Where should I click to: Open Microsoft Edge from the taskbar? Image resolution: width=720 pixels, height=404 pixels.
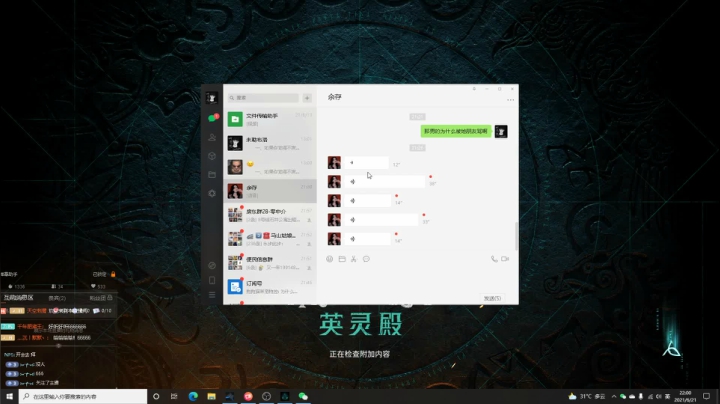pos(193,396)
